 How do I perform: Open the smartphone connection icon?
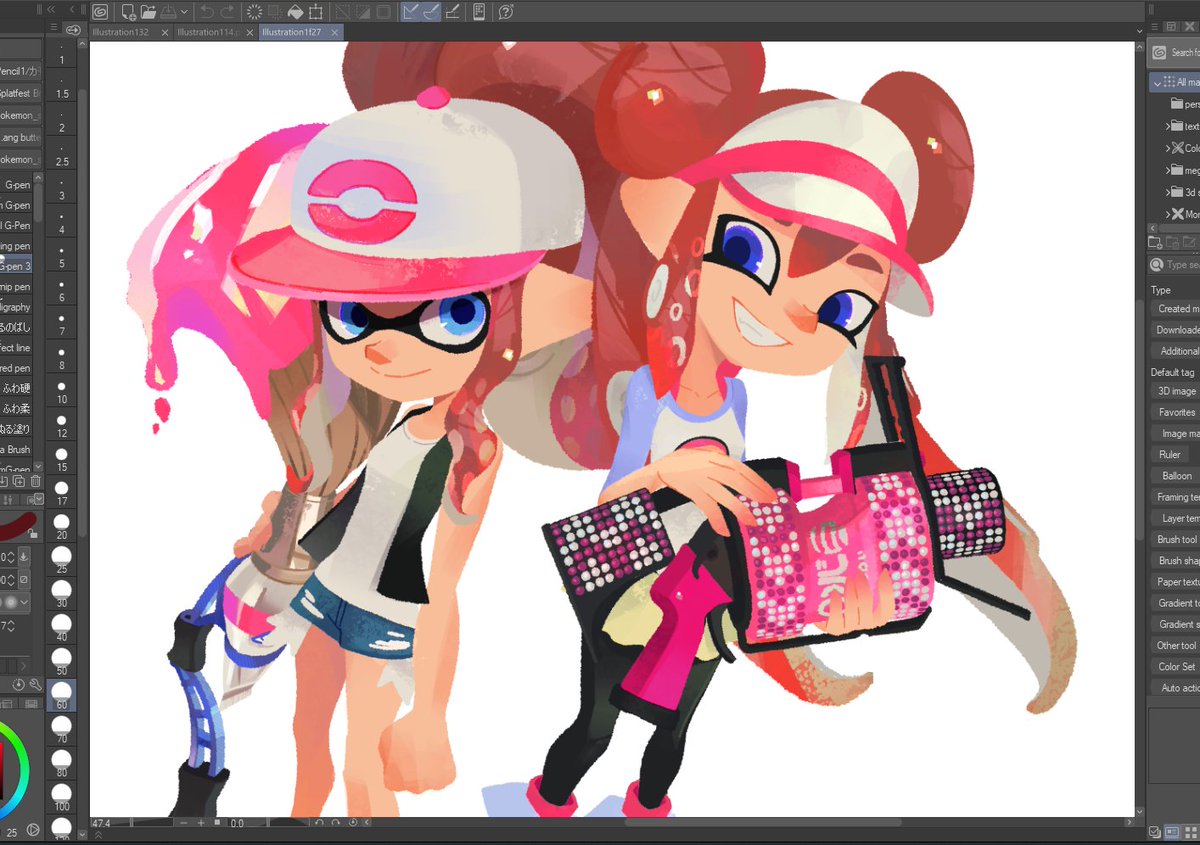pyautogui.click(x=479, y=12)
